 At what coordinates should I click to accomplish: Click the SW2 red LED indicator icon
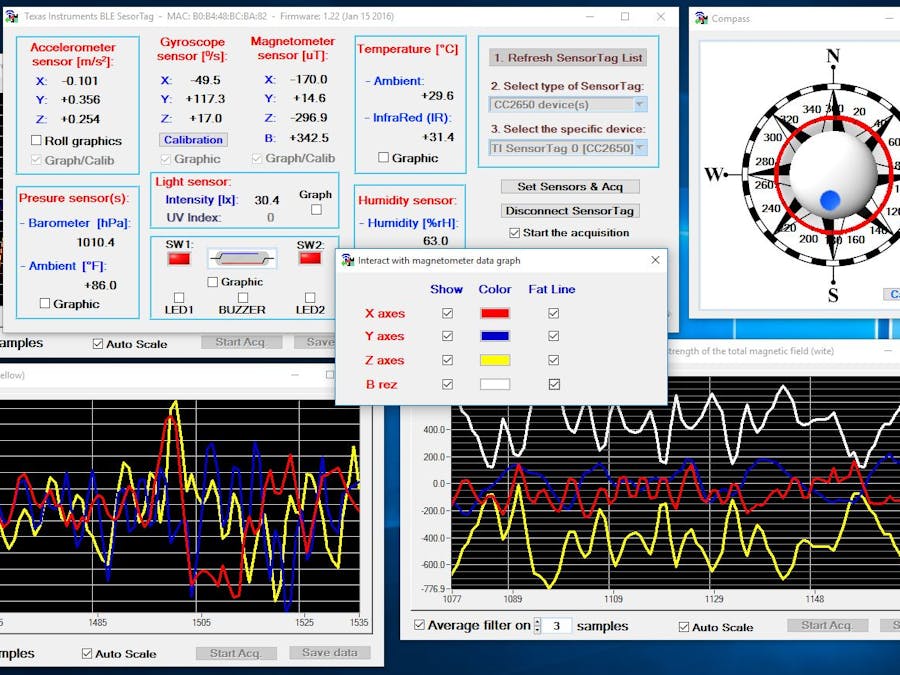310,258
